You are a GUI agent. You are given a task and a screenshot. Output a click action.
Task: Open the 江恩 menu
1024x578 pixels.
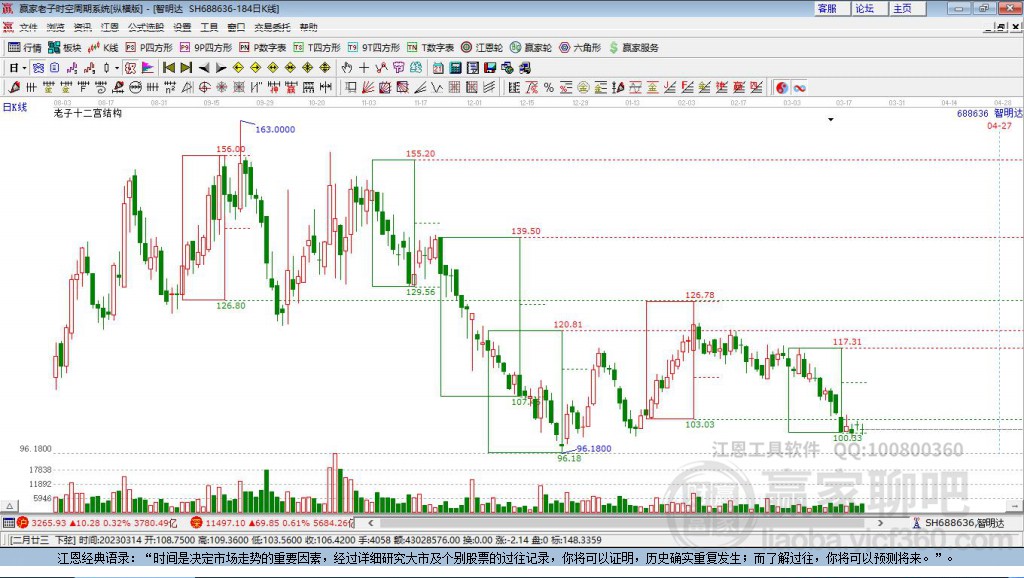pyautogui.click(x=110, y=27)
